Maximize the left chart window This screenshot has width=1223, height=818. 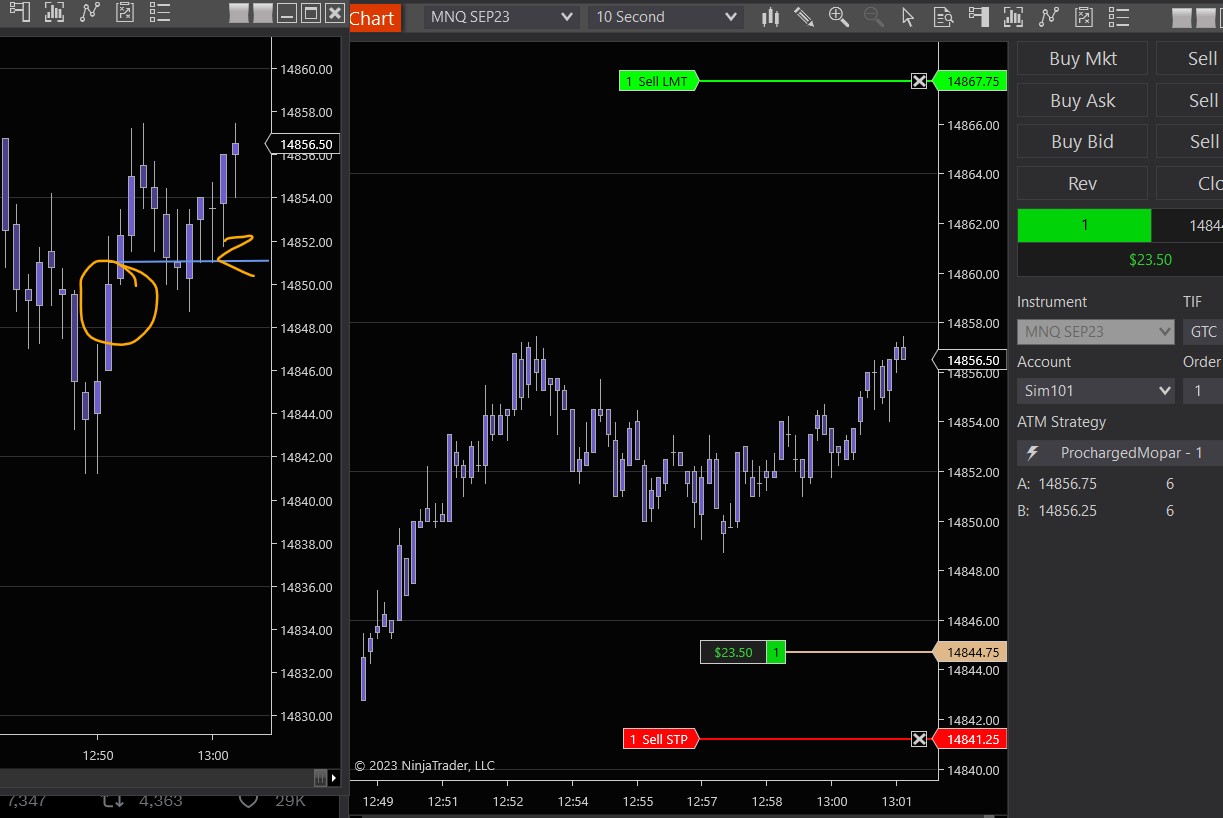(x=310, y=13)
